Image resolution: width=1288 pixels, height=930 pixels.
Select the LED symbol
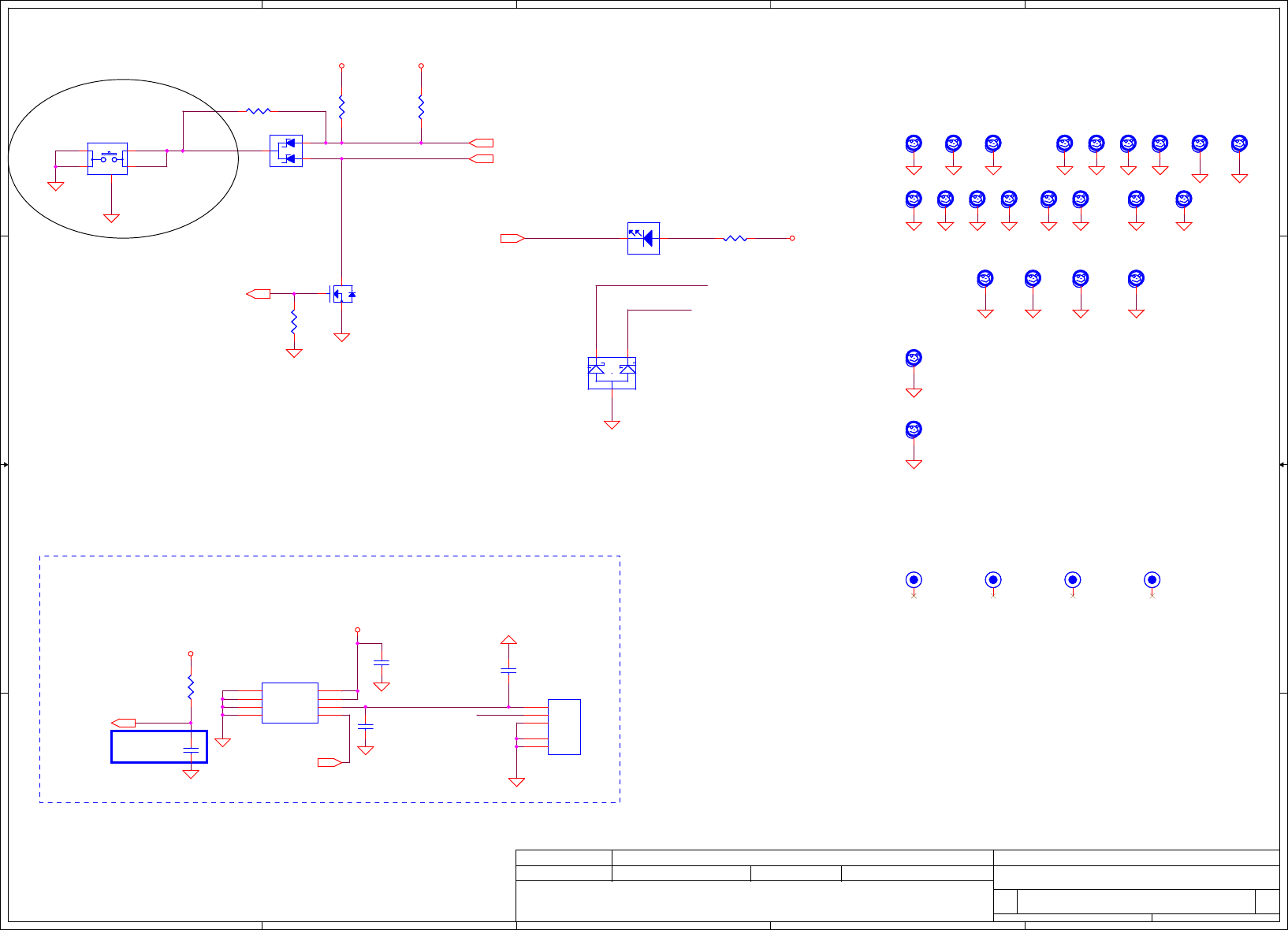[643, 238]
